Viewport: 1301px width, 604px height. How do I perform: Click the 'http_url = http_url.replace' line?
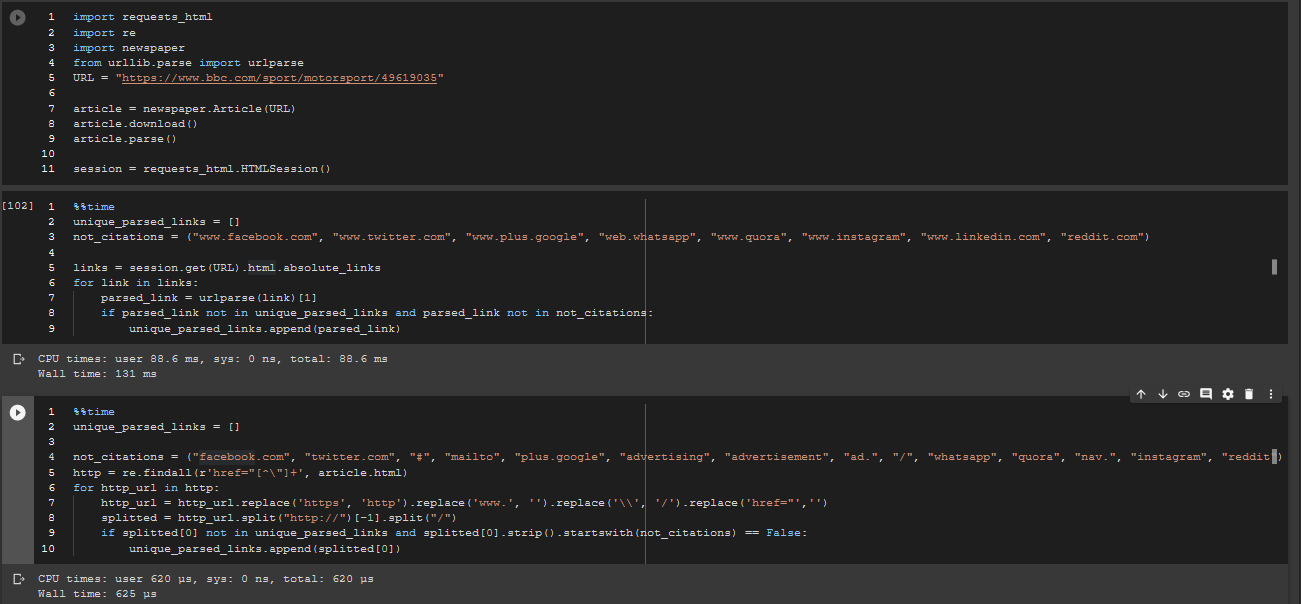[x=465, y=503]
